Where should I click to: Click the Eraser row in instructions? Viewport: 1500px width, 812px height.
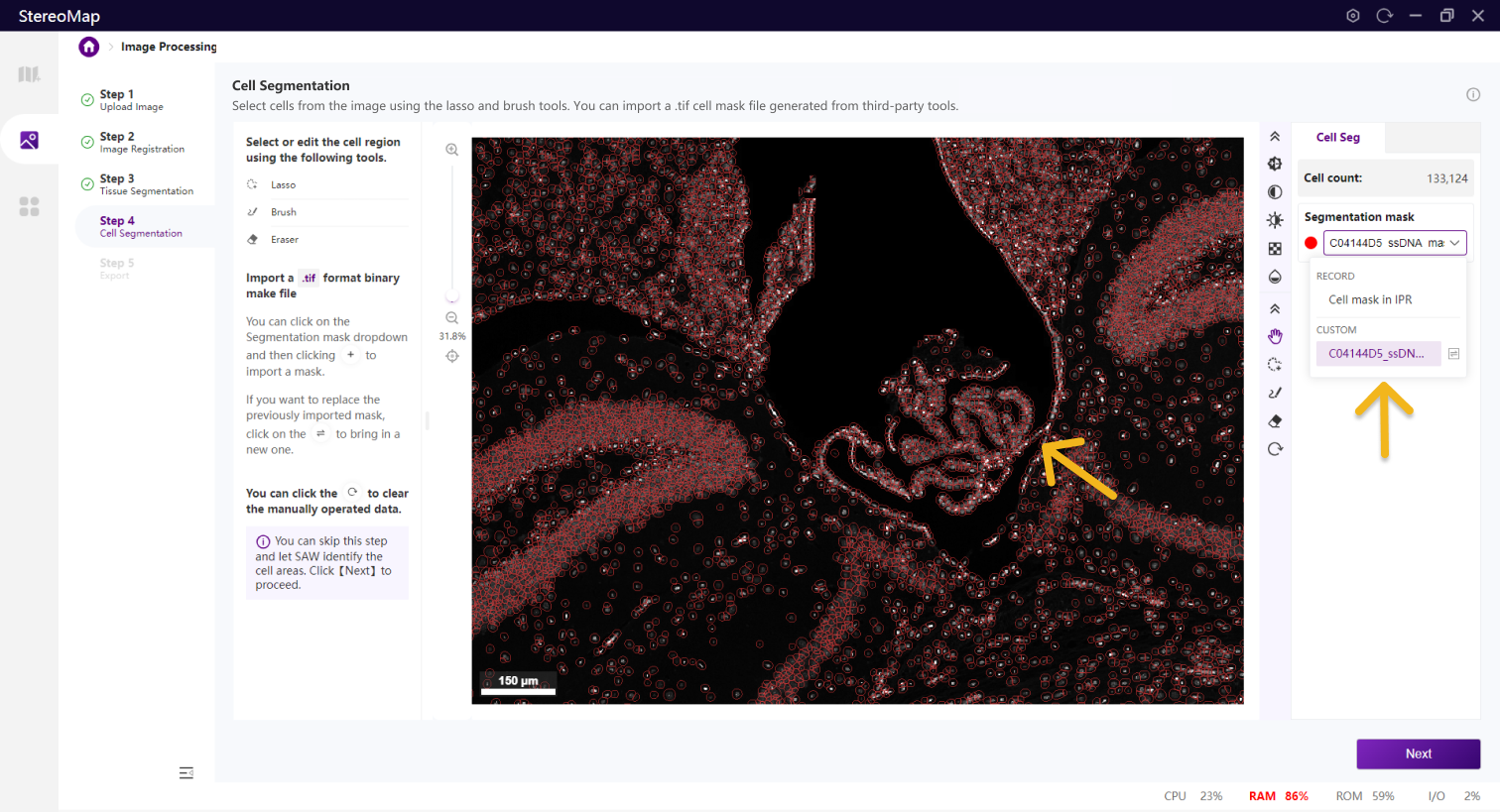(327, 240)
